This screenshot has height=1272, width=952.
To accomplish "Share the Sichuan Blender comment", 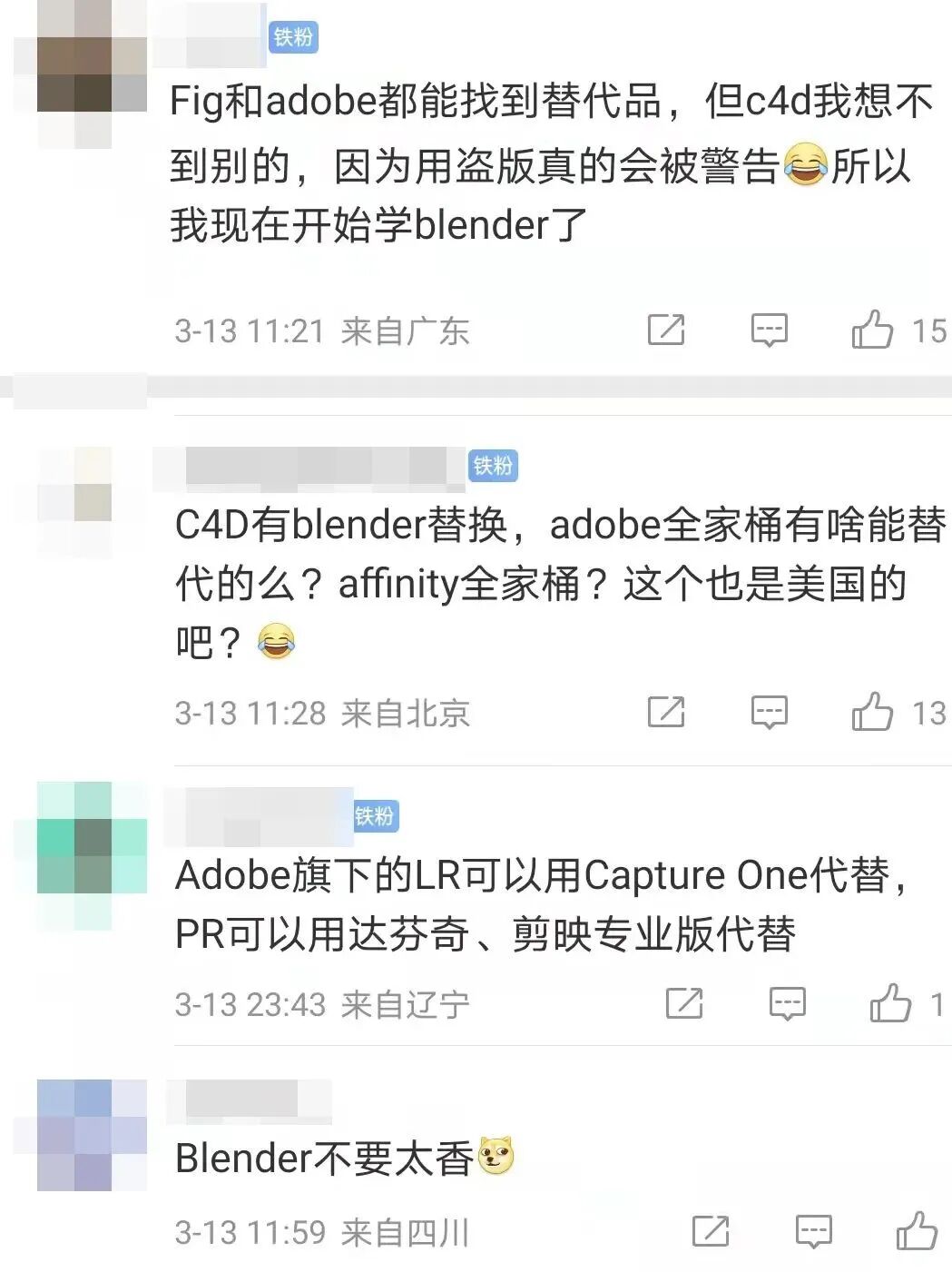I will pos(711,1231).
